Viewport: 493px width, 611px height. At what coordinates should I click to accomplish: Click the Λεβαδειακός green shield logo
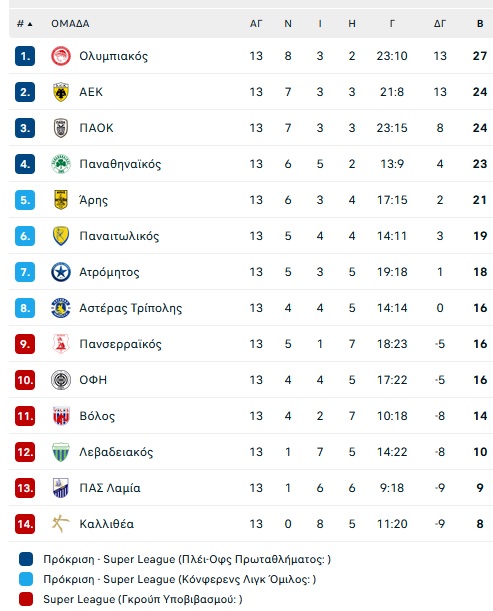click(x=61, y=452)
